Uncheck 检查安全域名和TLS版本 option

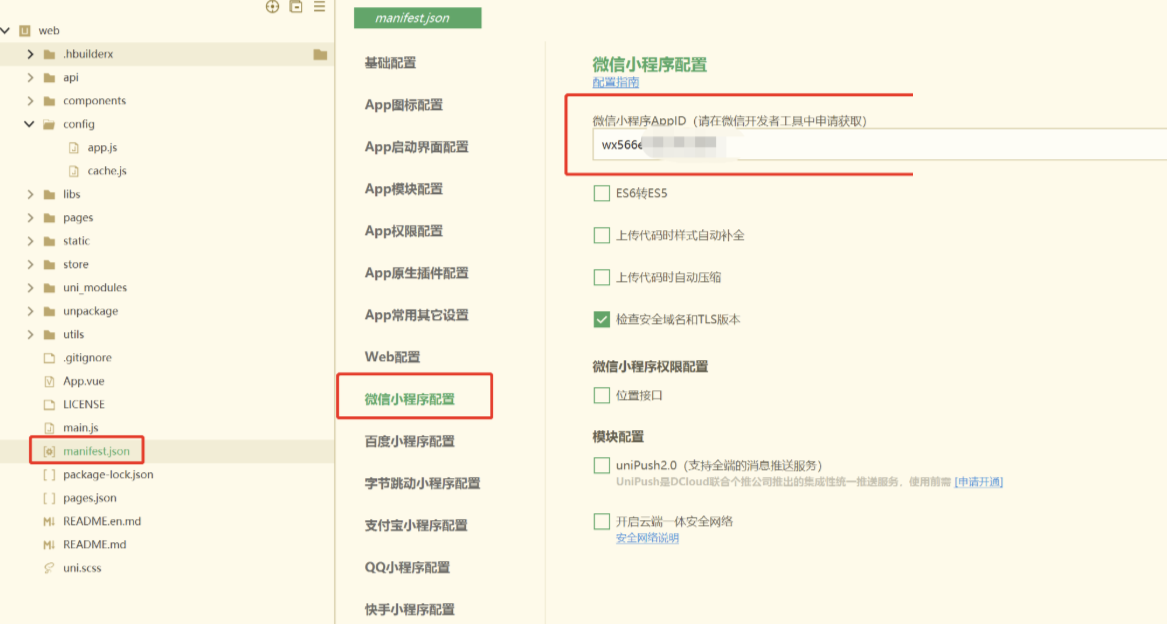coord(601,319)
